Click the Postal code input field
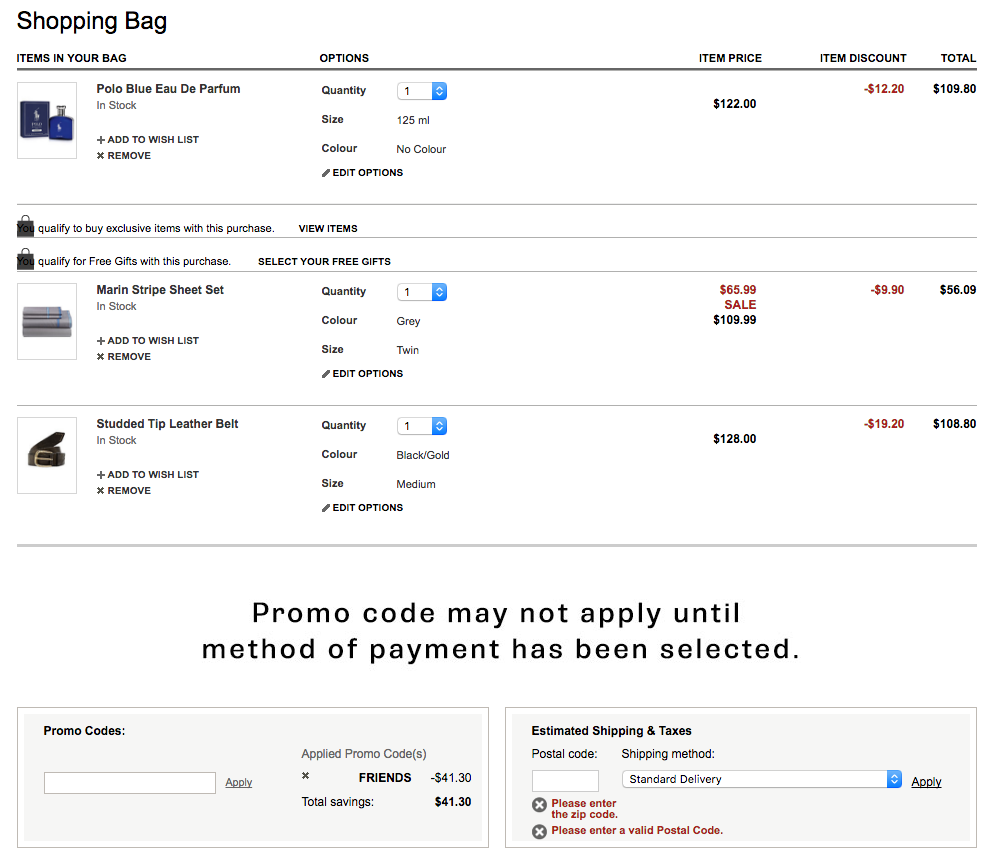The height and width of the screenshot is (857, 991). (565, 781)
